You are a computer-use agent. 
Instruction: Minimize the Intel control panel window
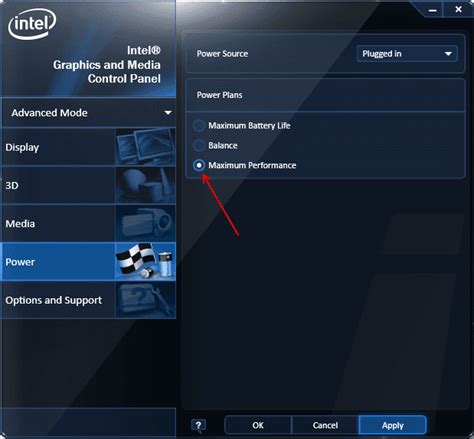coord(432,10)
